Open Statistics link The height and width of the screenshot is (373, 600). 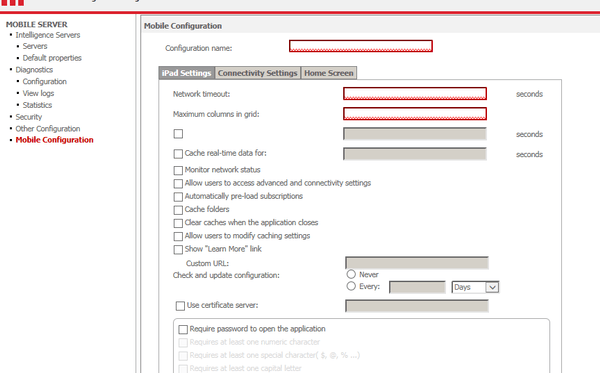coord(37,105)
